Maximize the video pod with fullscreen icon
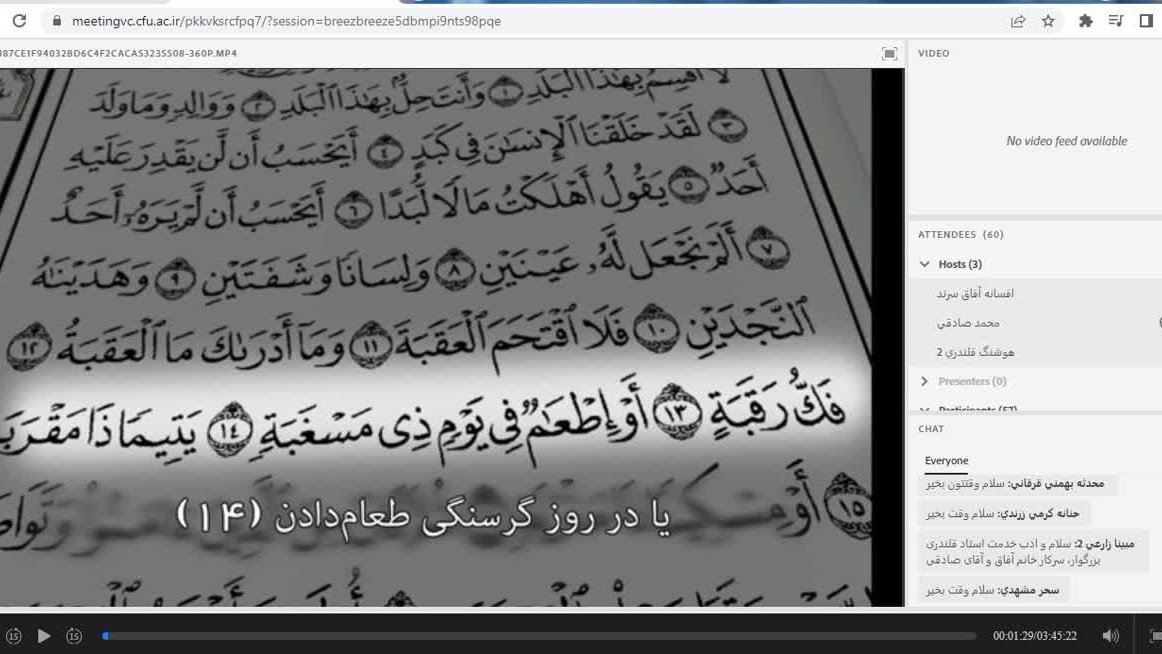 point(889,53)
